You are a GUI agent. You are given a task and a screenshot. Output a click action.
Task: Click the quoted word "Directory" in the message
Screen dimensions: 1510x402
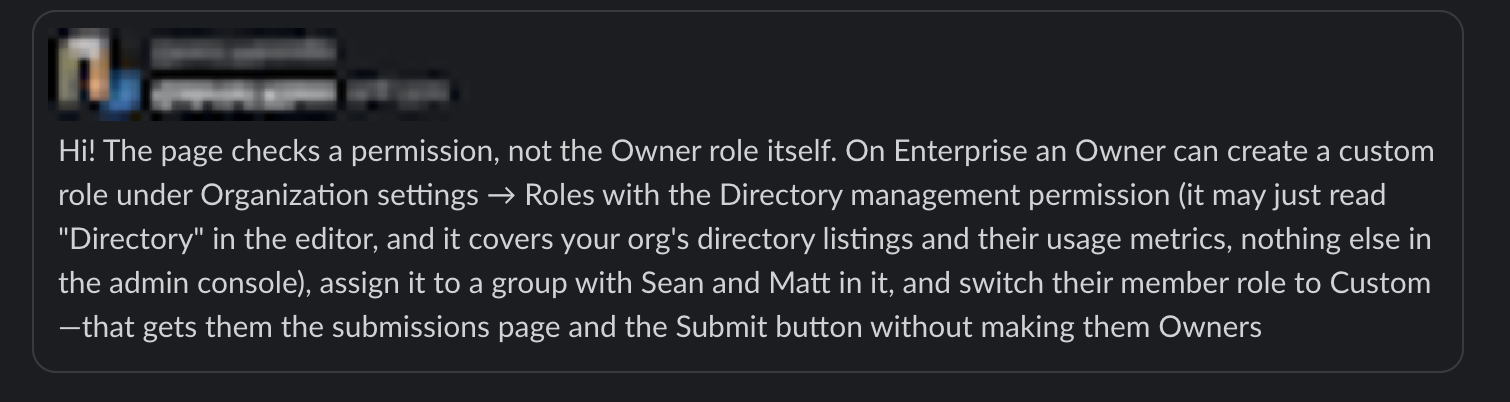click(x=118, y=239)
